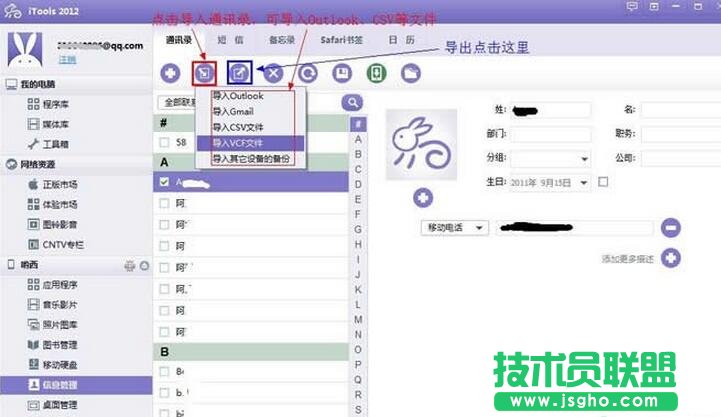Click the 姓 surname input field
This screenshot has height=417, width=721.
[550, 110]
